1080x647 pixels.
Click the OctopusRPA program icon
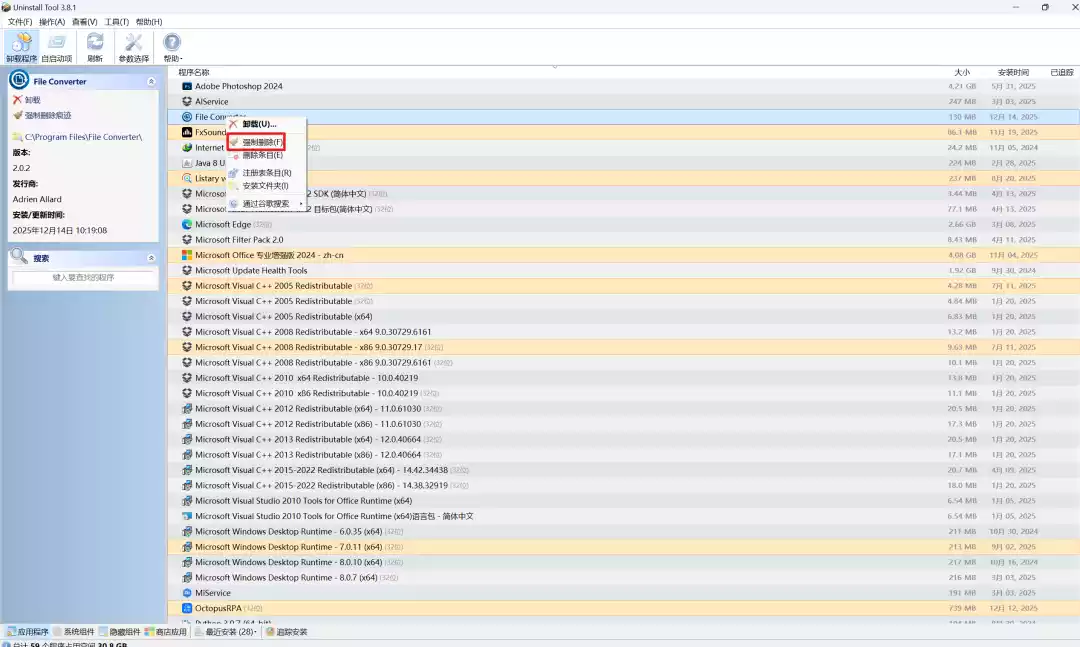pos(187,608)
